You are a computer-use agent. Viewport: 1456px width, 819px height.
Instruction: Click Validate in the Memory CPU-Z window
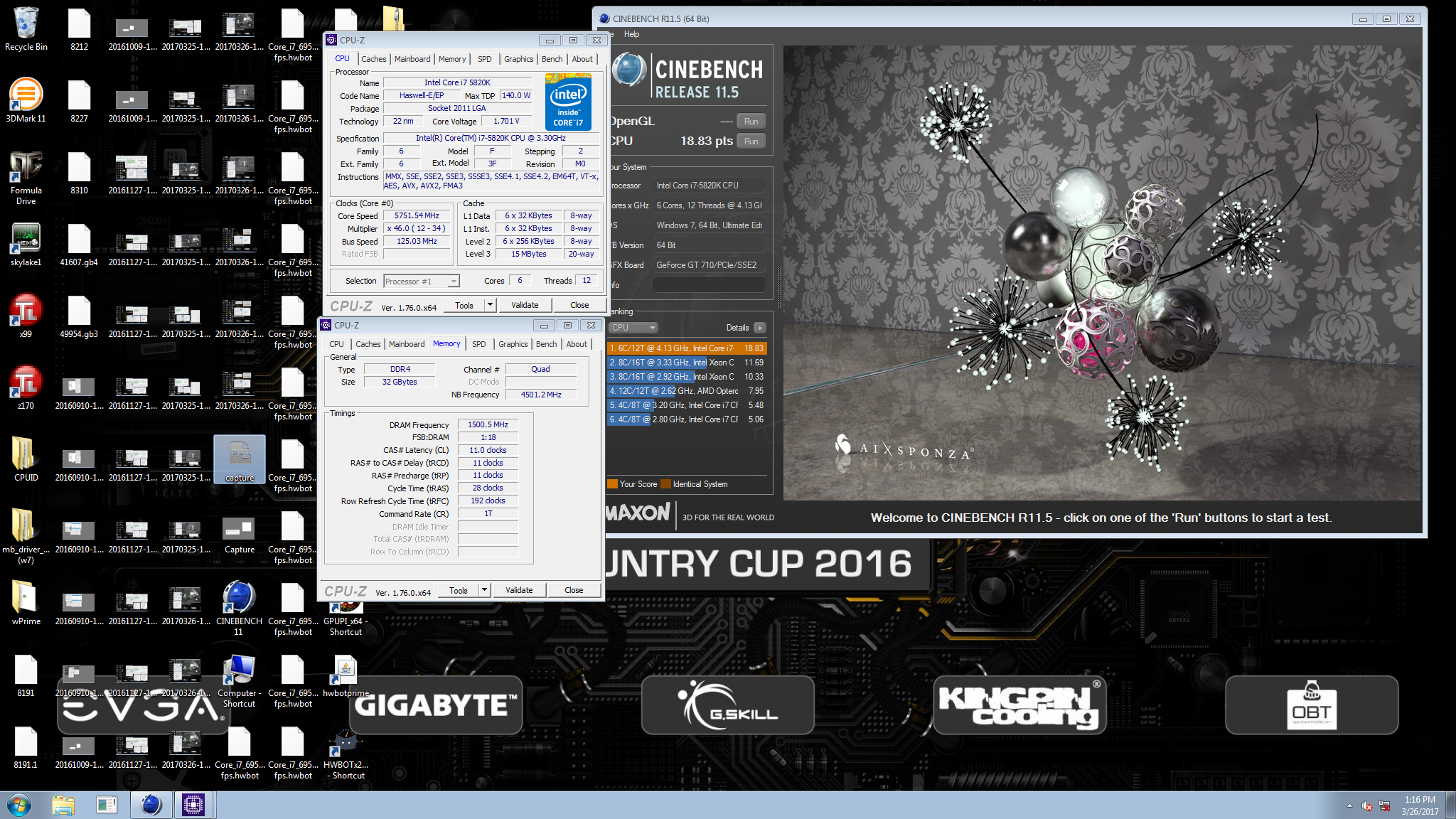pos(519,590)
